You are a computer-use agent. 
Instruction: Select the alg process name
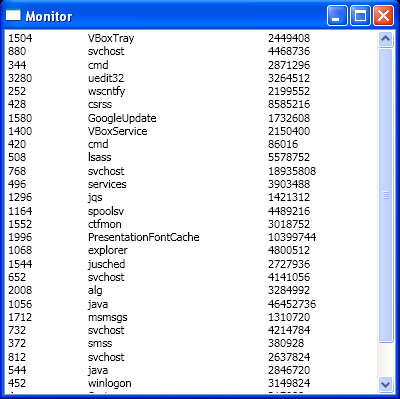coord(95,291)
